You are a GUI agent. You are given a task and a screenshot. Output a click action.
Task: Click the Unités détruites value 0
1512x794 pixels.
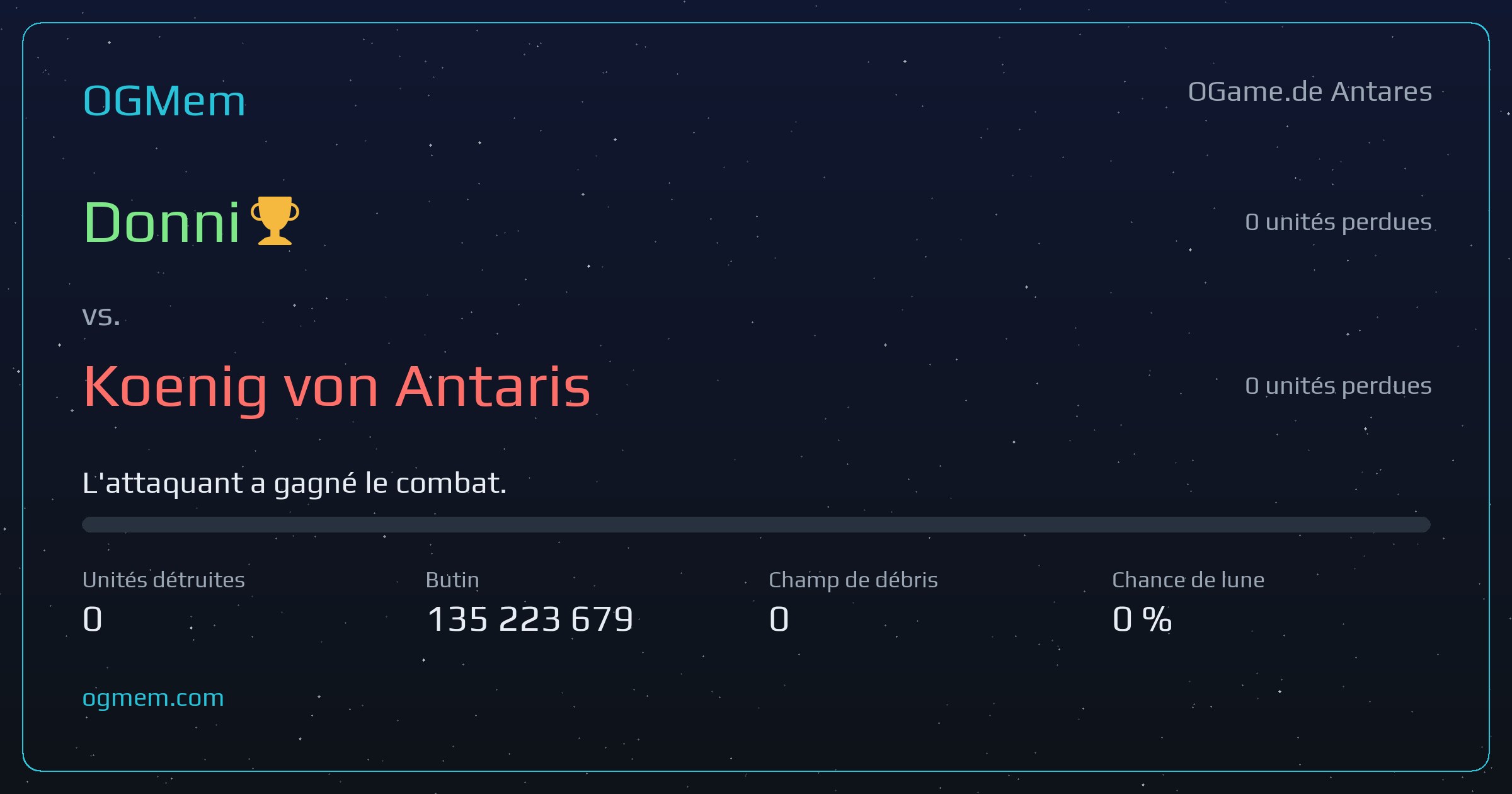tap(93, 619)
